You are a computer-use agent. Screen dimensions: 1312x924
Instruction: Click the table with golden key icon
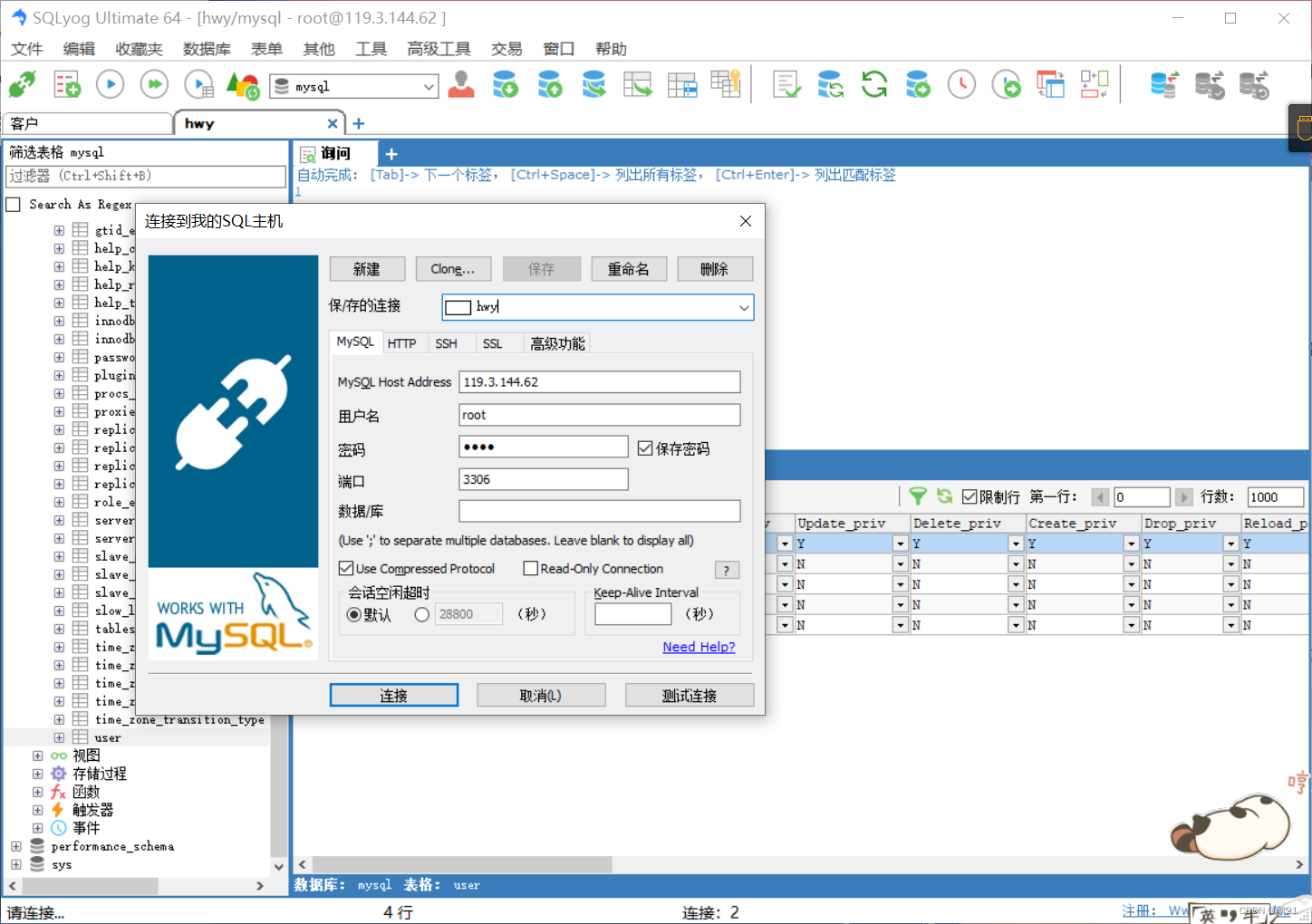click(726, 85)
